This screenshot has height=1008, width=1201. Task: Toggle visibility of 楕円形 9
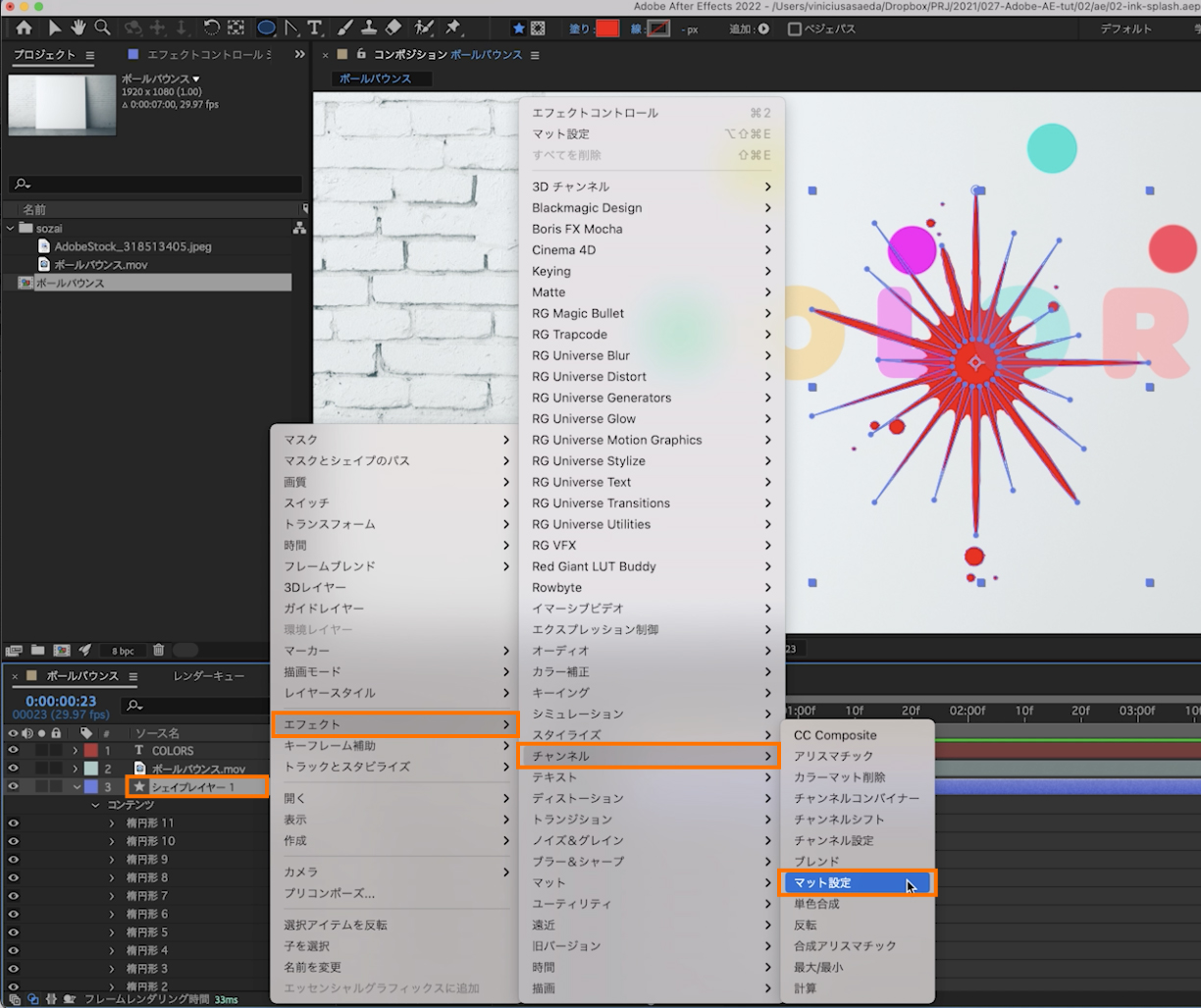coord(14,860)
